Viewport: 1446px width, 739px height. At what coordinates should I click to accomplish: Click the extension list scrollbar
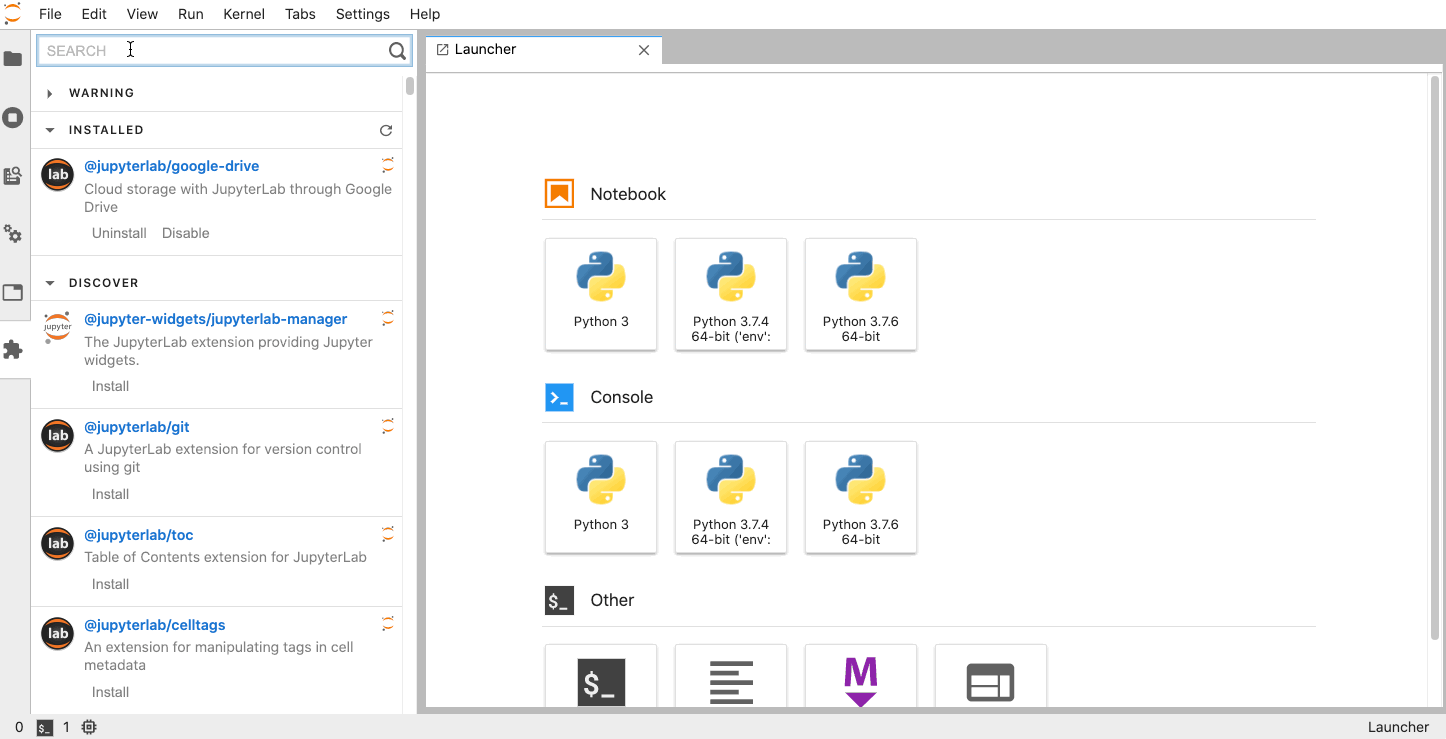point(410,87)
